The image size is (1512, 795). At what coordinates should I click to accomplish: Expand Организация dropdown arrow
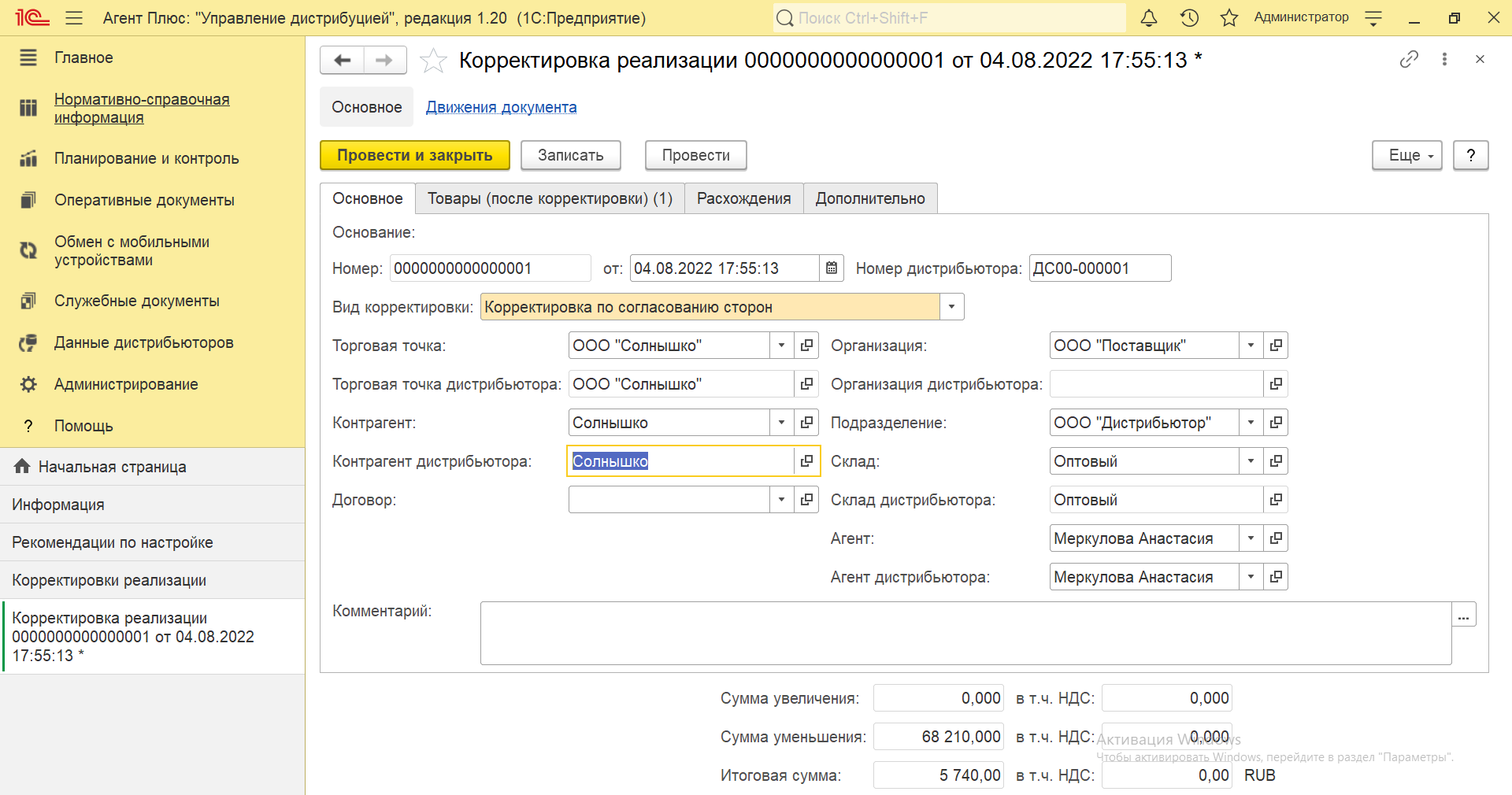(1251, 346)
